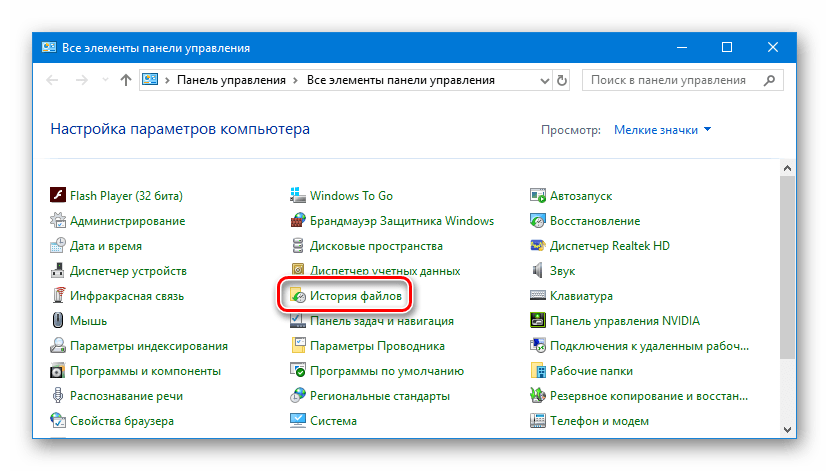Open the Клавиатура keyboard icon
This screenshot has width=829, height=471.
(538, 295)
